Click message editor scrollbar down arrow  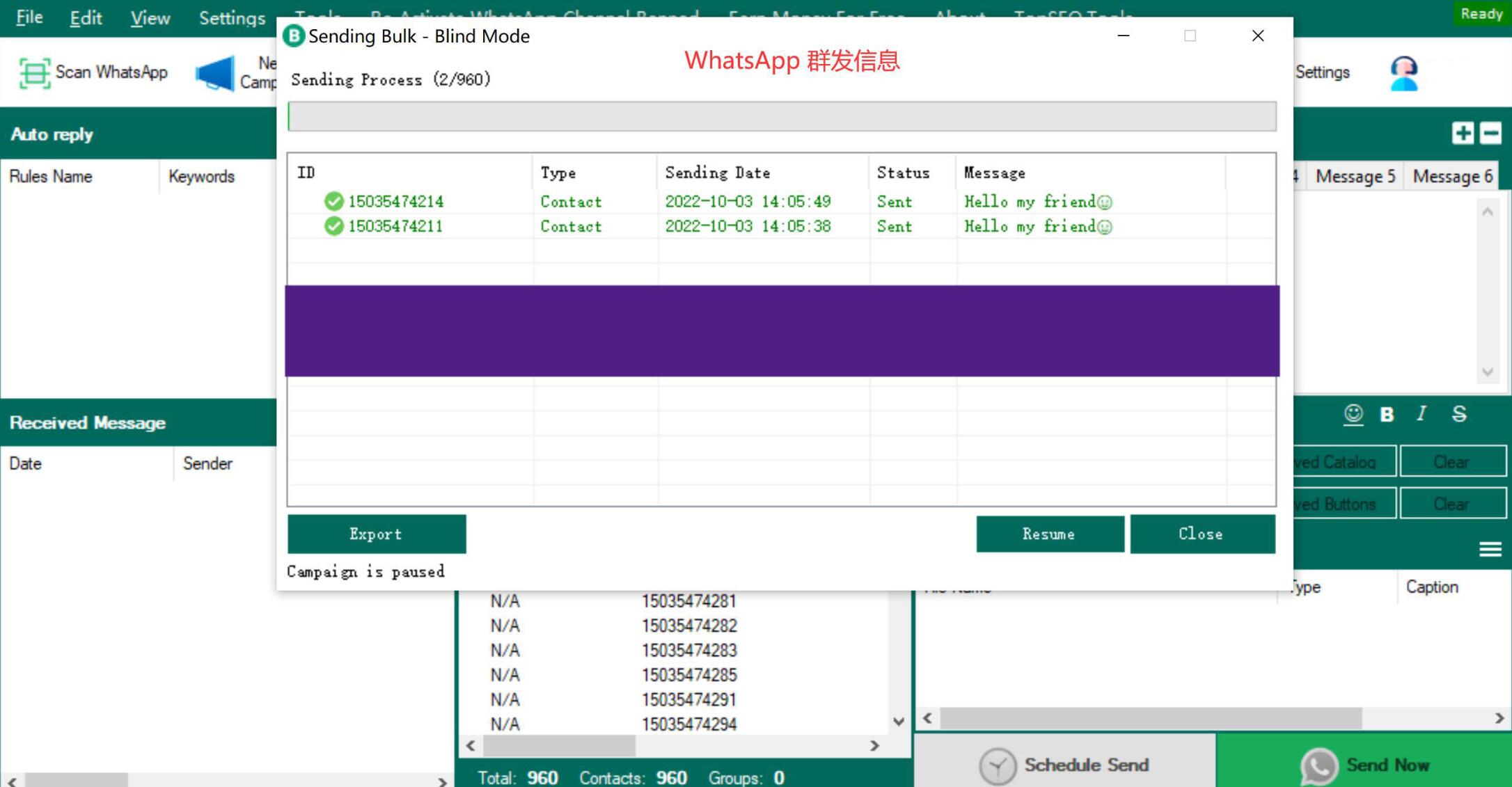tap(1488, 372)
